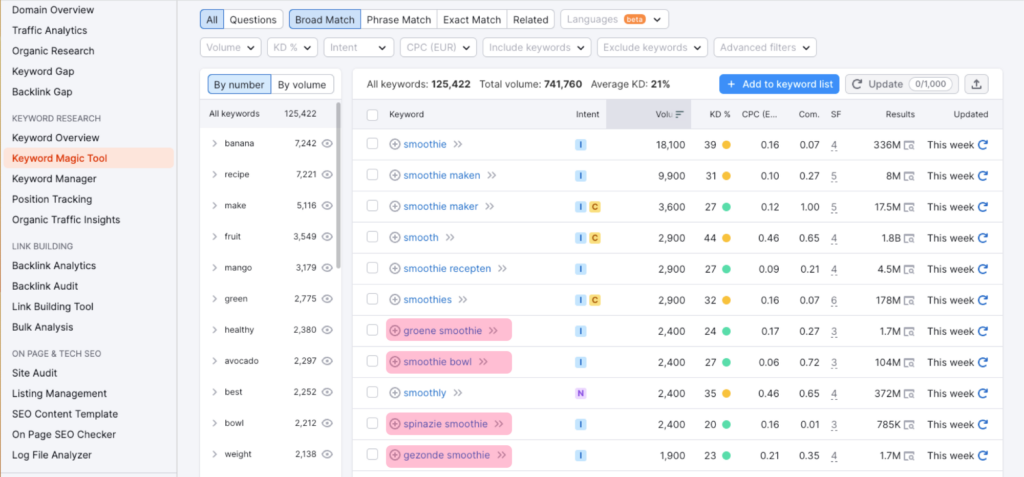Click refresh icon for smoothie row
The image size is (1024, 477).
[x=982, y=144]
